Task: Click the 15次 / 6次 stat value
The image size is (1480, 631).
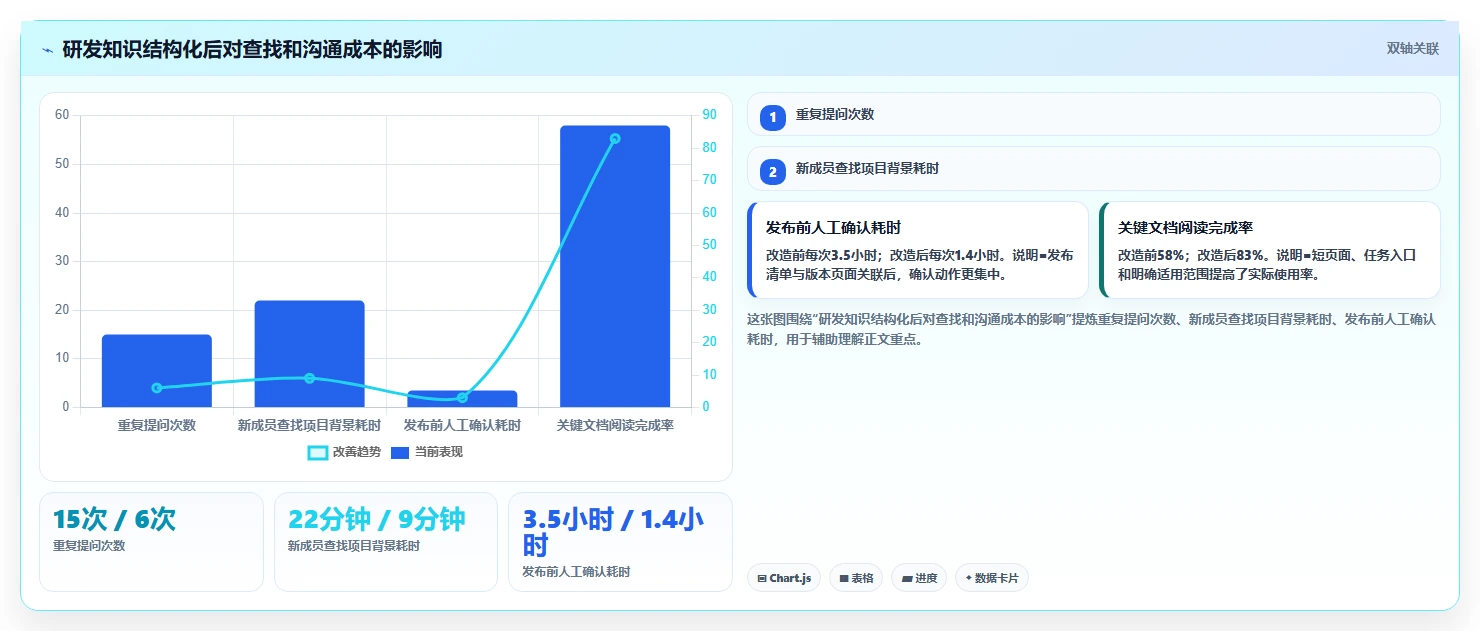Action: 114,520
